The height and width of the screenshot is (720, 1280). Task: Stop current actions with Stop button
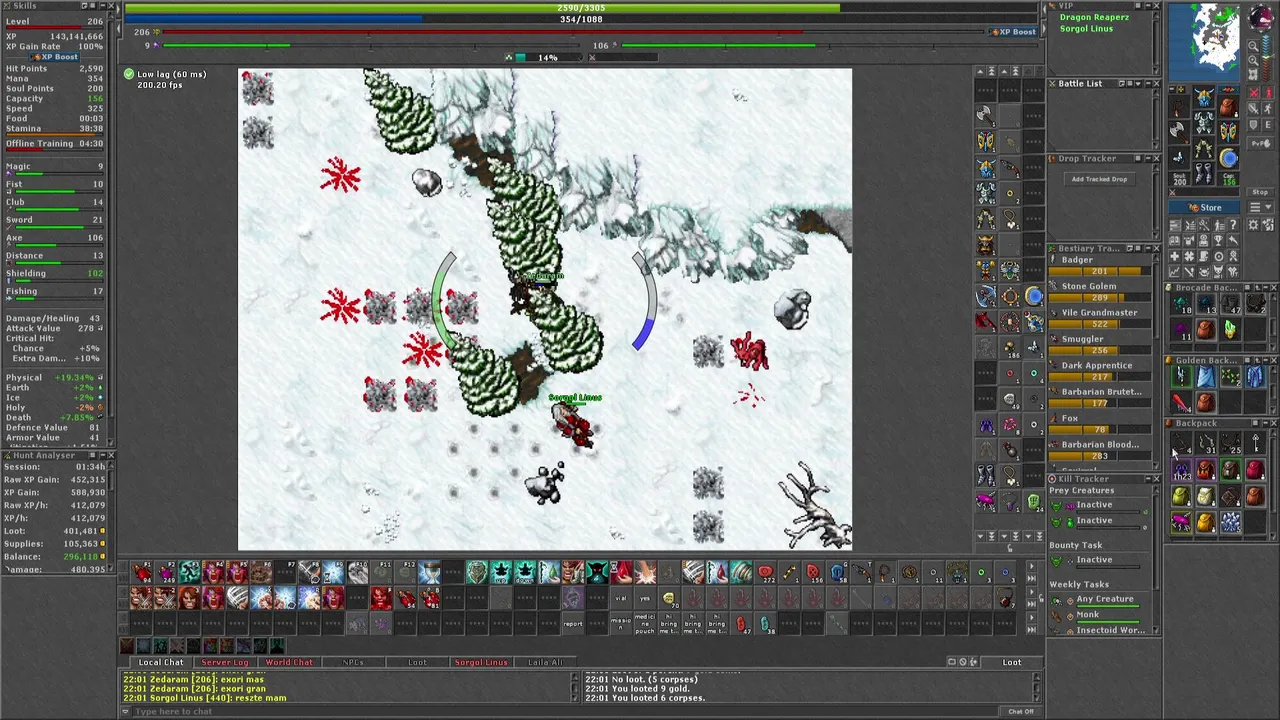[1260, 192]
